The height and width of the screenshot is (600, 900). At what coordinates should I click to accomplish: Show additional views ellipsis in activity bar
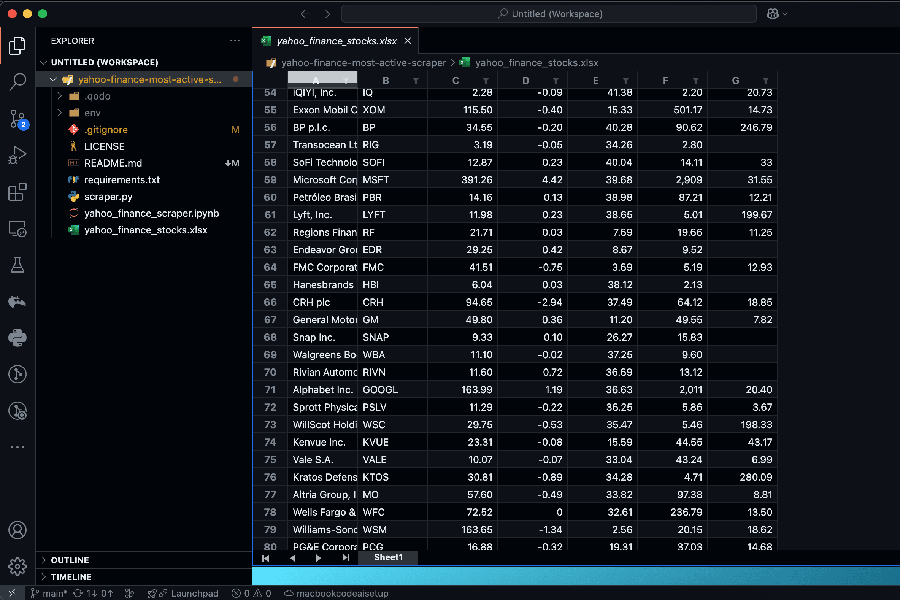pyautogui.click(x=17, y=447)
